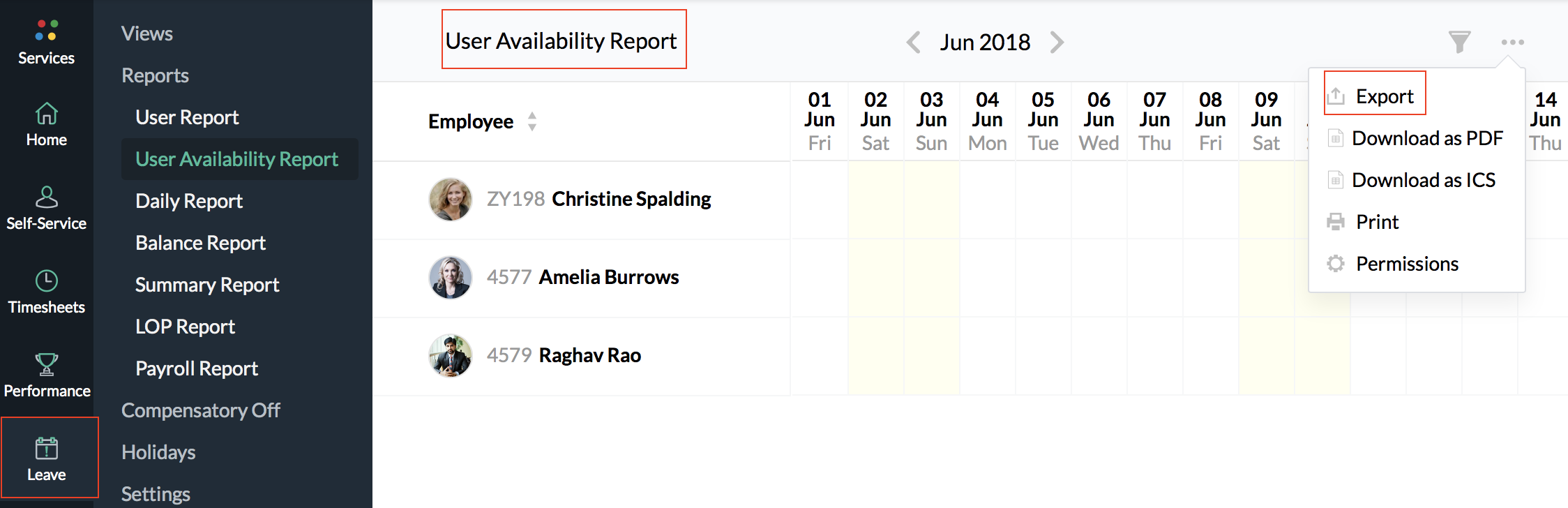
Task: Choose Download as PDF option
Action: 1426,138
